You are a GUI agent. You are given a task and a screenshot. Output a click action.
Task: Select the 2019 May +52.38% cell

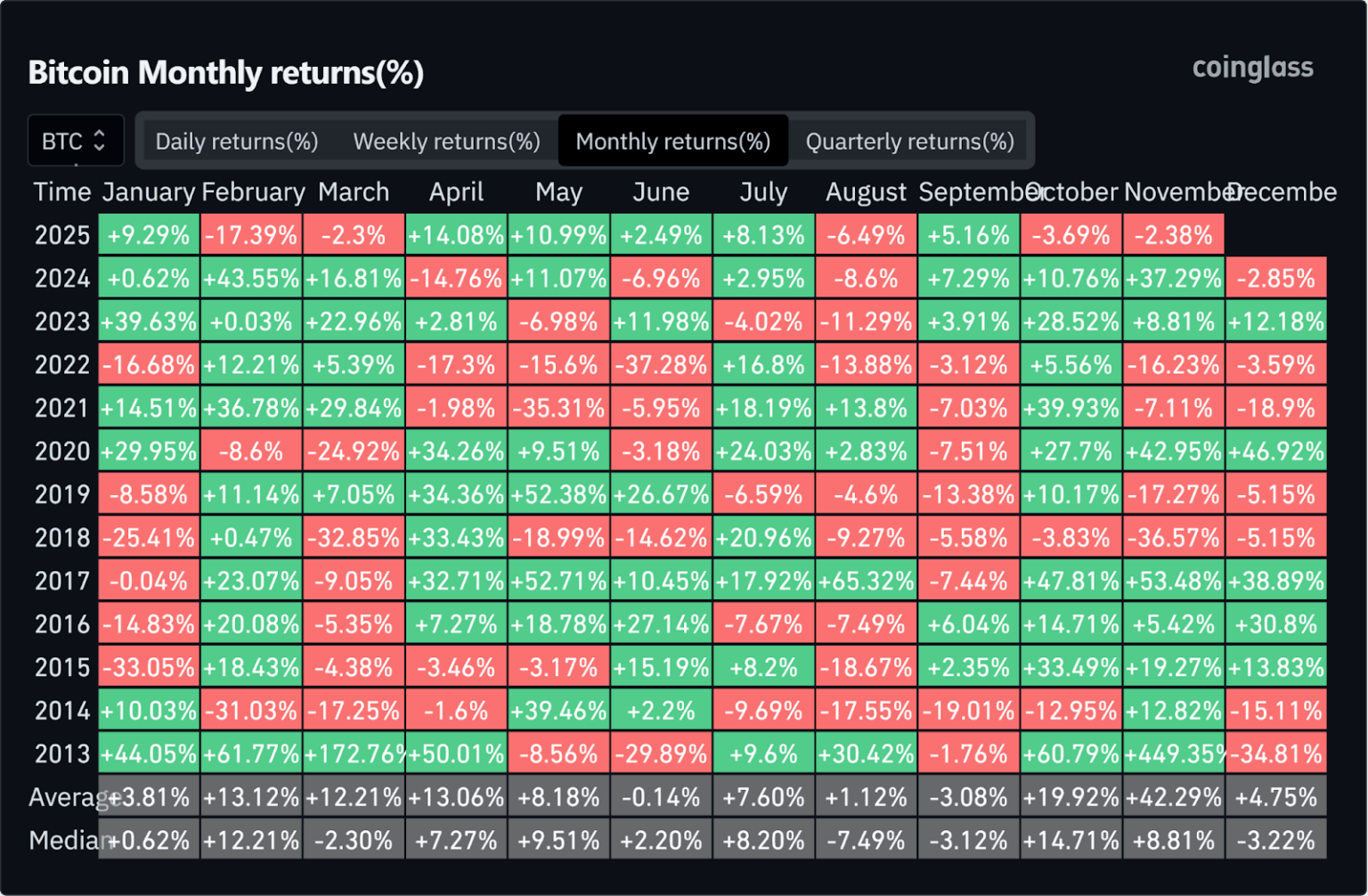pyautogui.click(x=558, y=494)
